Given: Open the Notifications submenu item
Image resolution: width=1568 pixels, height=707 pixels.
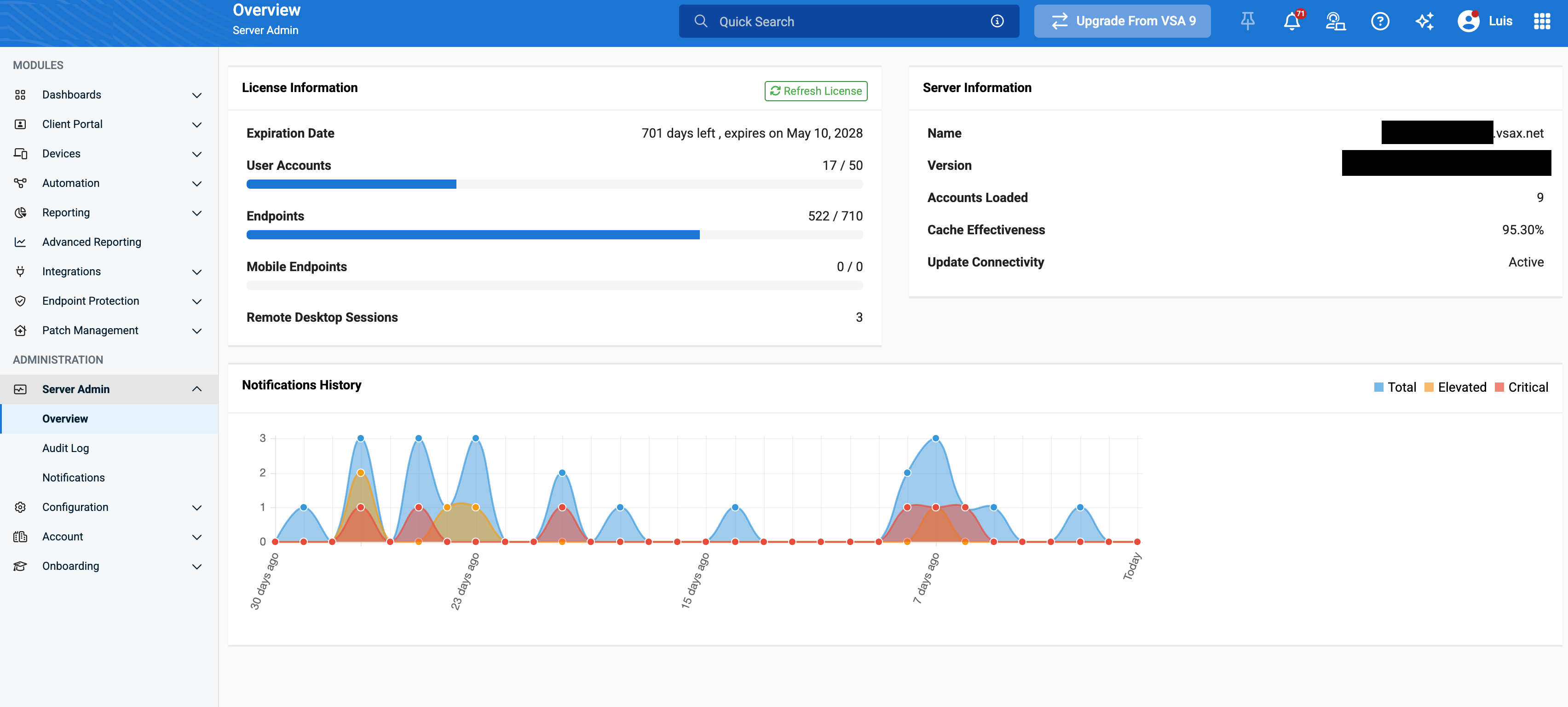Looking at the screenshot, I should coord(110,478).
